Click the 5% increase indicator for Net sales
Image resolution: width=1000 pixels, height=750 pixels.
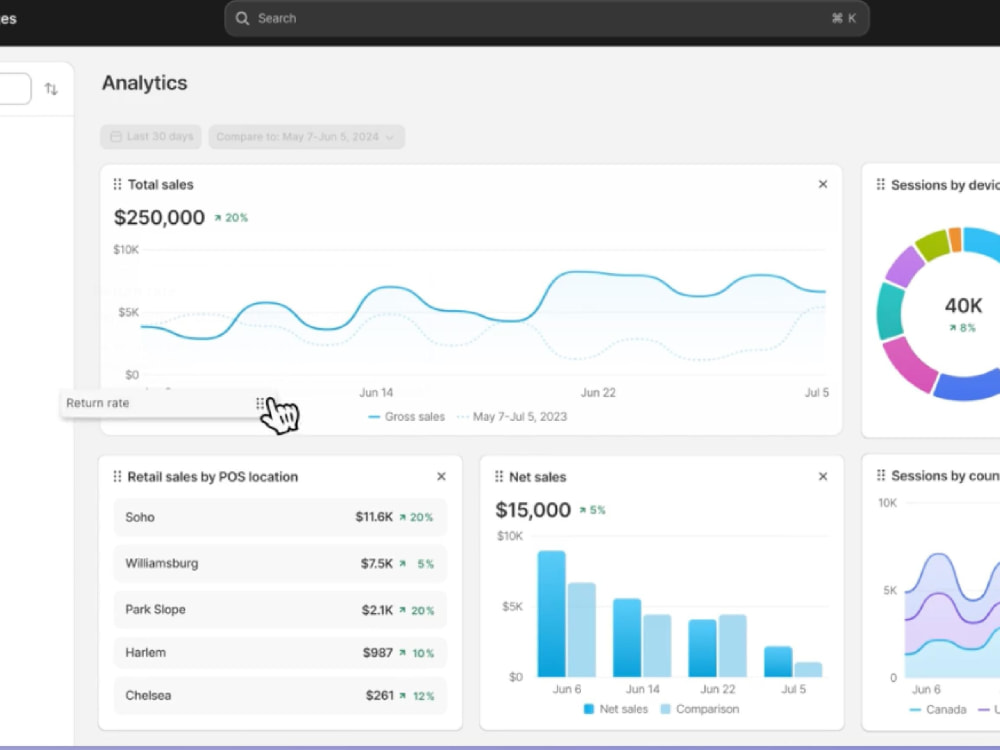[592, 510]
